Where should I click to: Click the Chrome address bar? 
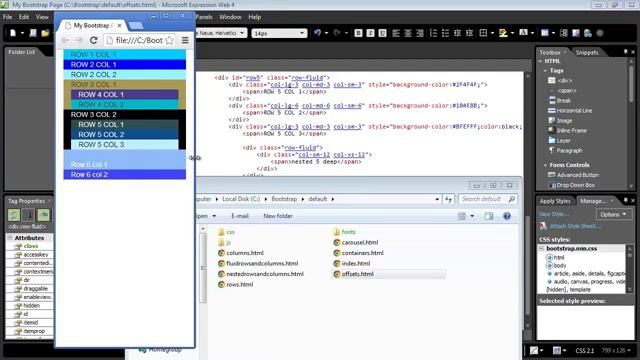[139, 40]
